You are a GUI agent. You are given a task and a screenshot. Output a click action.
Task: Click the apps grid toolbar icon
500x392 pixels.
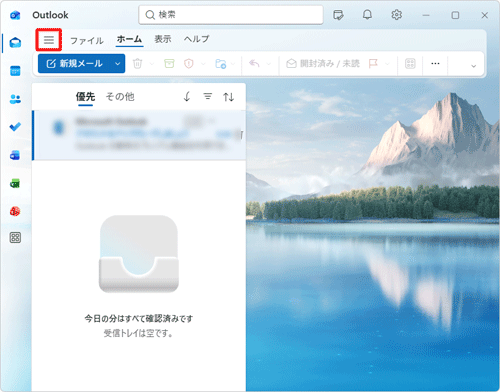(410, 63)
